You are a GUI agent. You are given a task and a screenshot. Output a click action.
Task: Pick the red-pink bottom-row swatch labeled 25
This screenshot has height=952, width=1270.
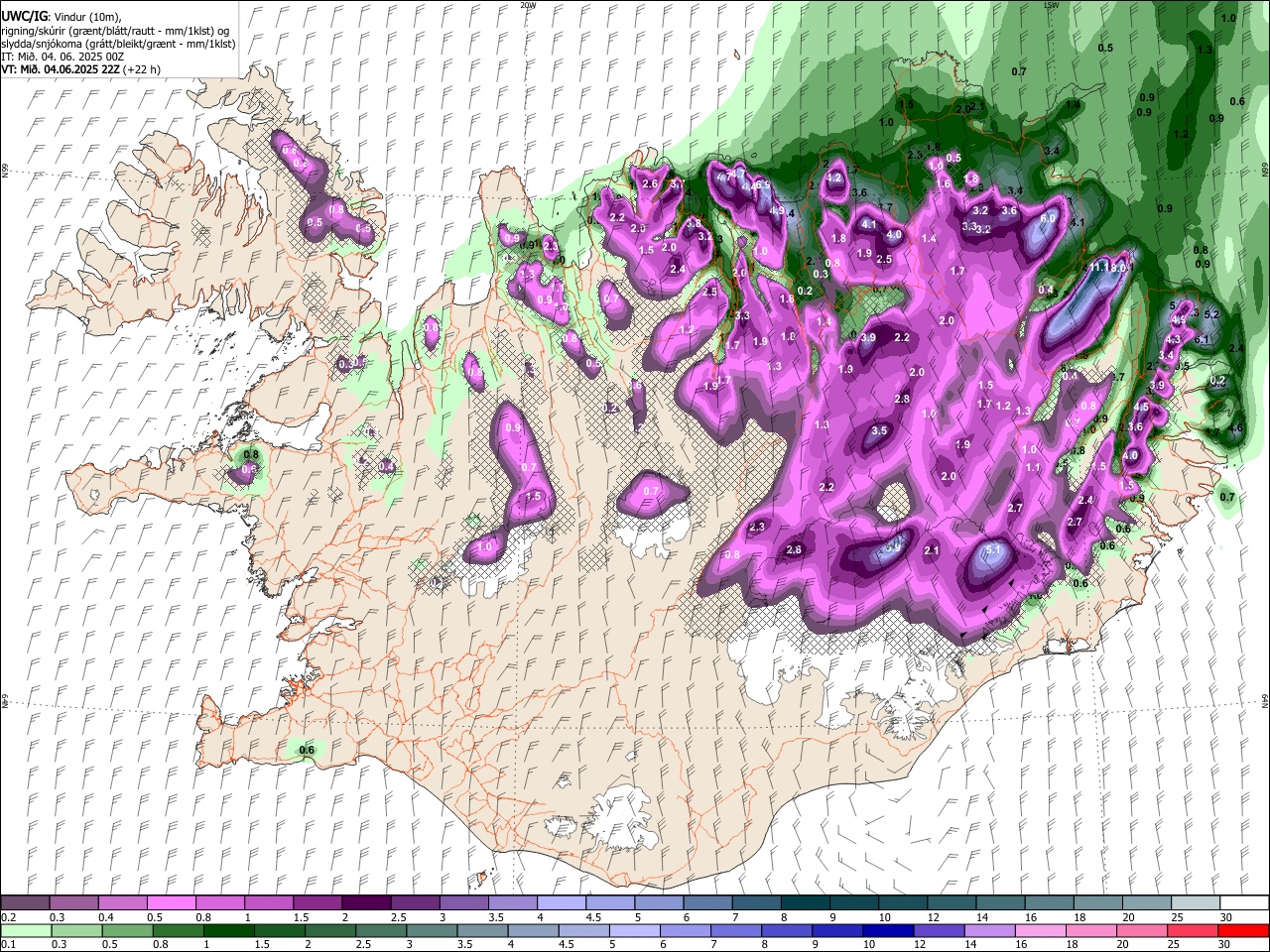1195,930
